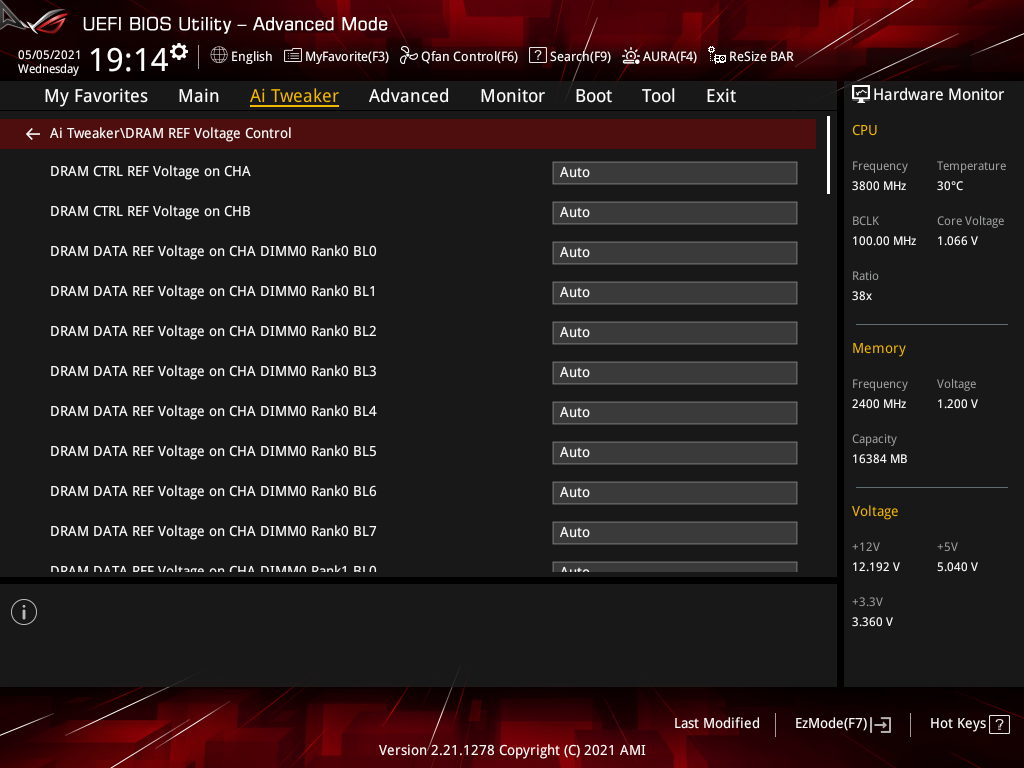Screen dimensions: 1024x768
Task: Open AURA(F4) lighting icon
Action: point(630,56)
